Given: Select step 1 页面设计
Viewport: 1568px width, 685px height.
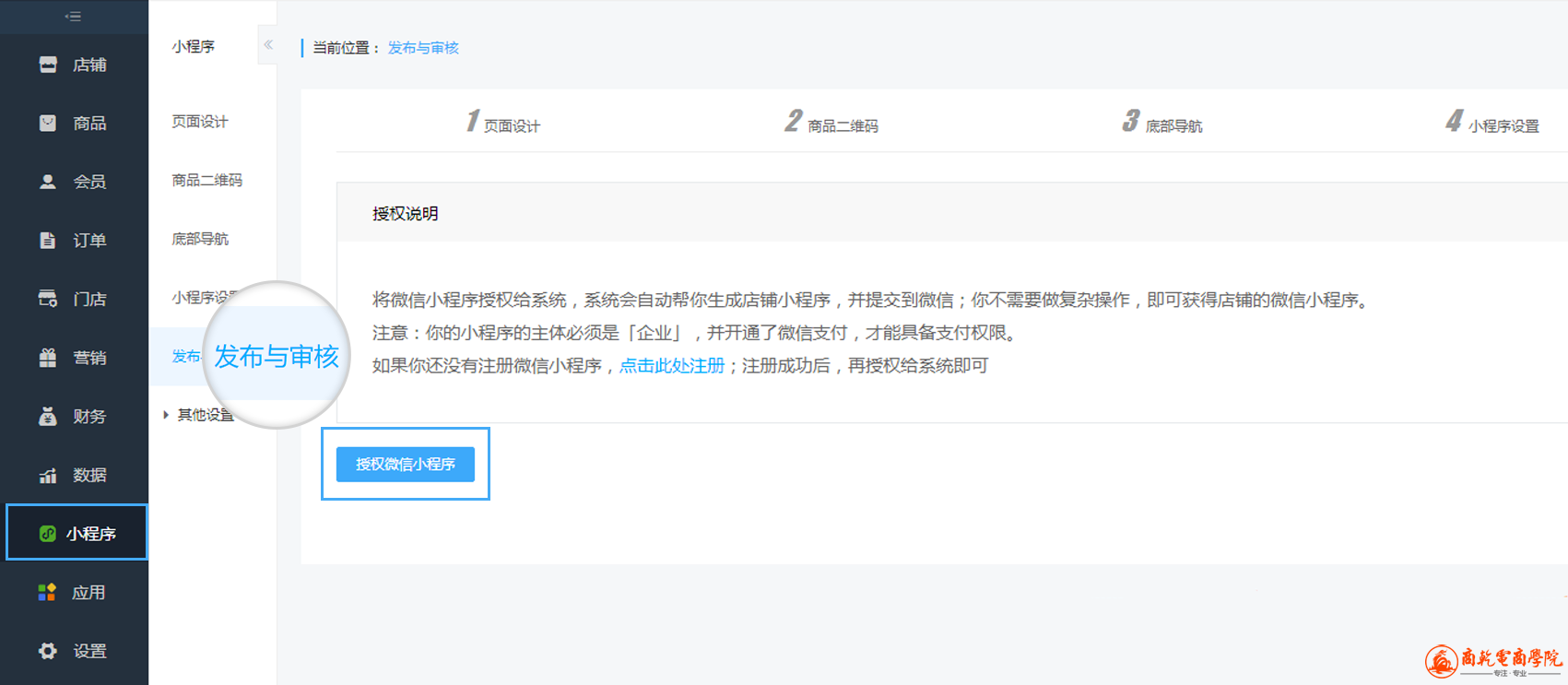Looking at the screenshot, I should coord(503,122).
